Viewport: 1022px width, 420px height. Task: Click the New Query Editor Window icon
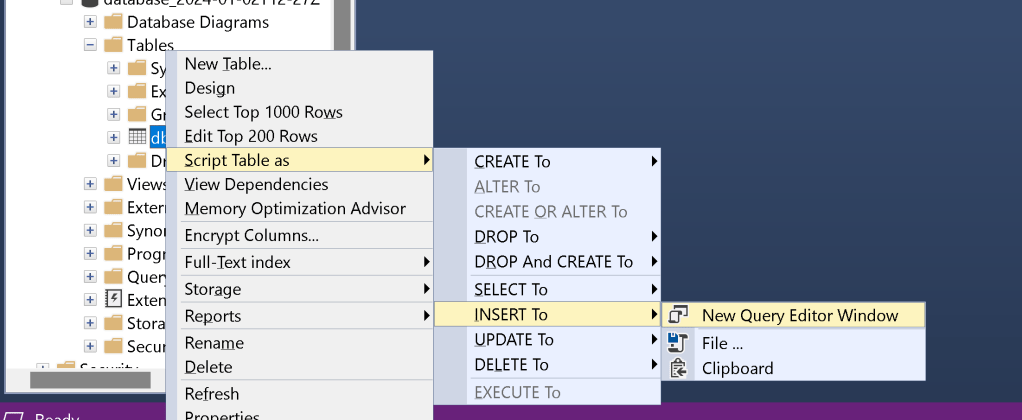click(679, 316)
